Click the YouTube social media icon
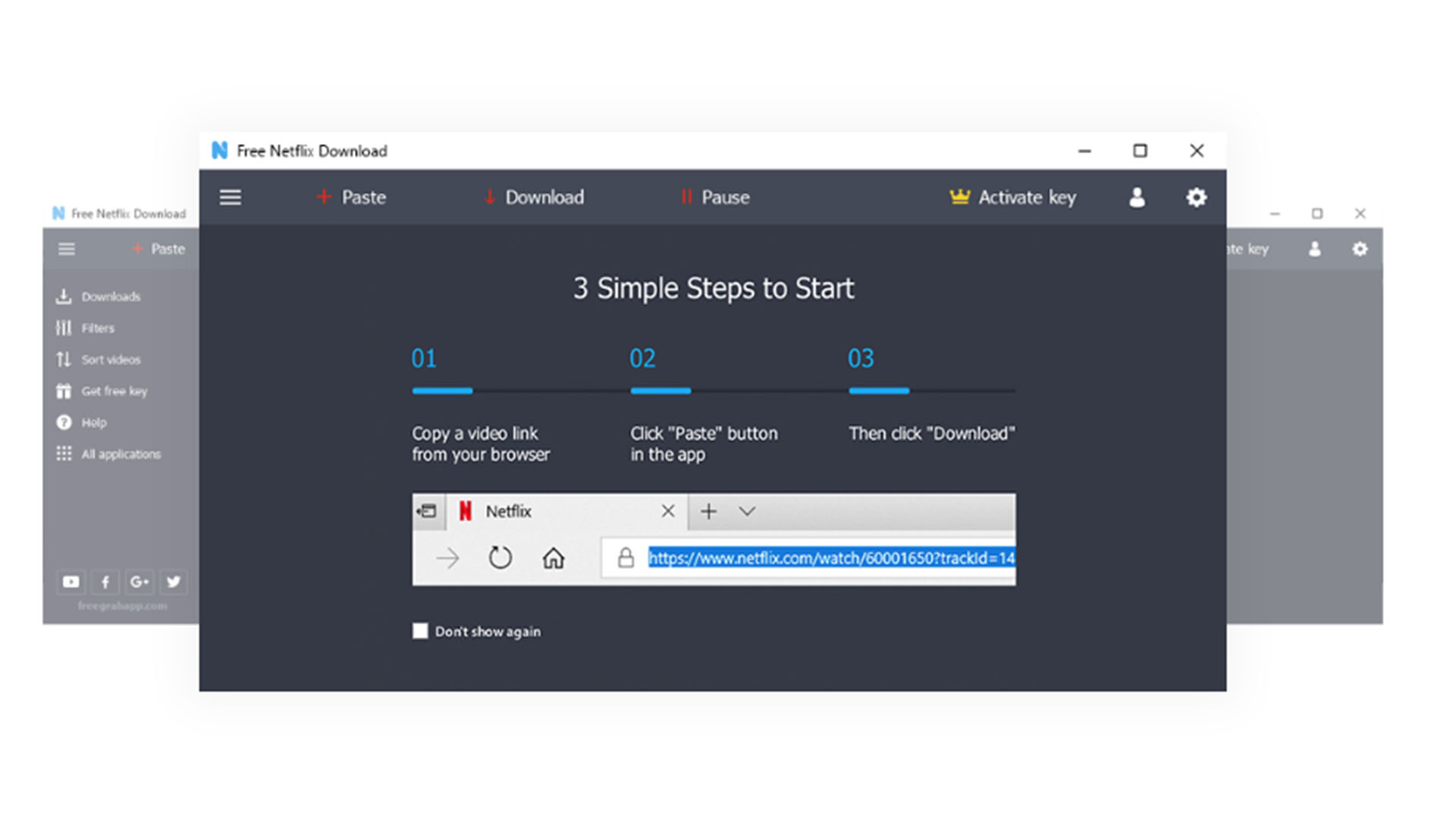 [x=71, y=581]
